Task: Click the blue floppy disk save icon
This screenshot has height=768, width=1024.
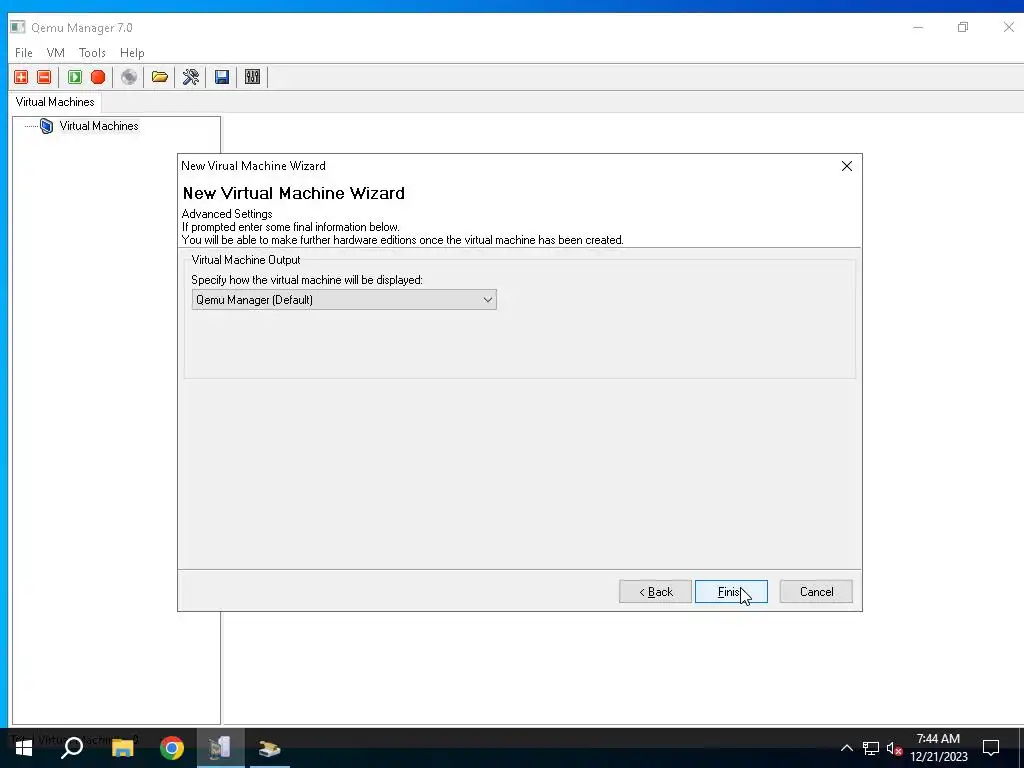Action: pos(221,77)
